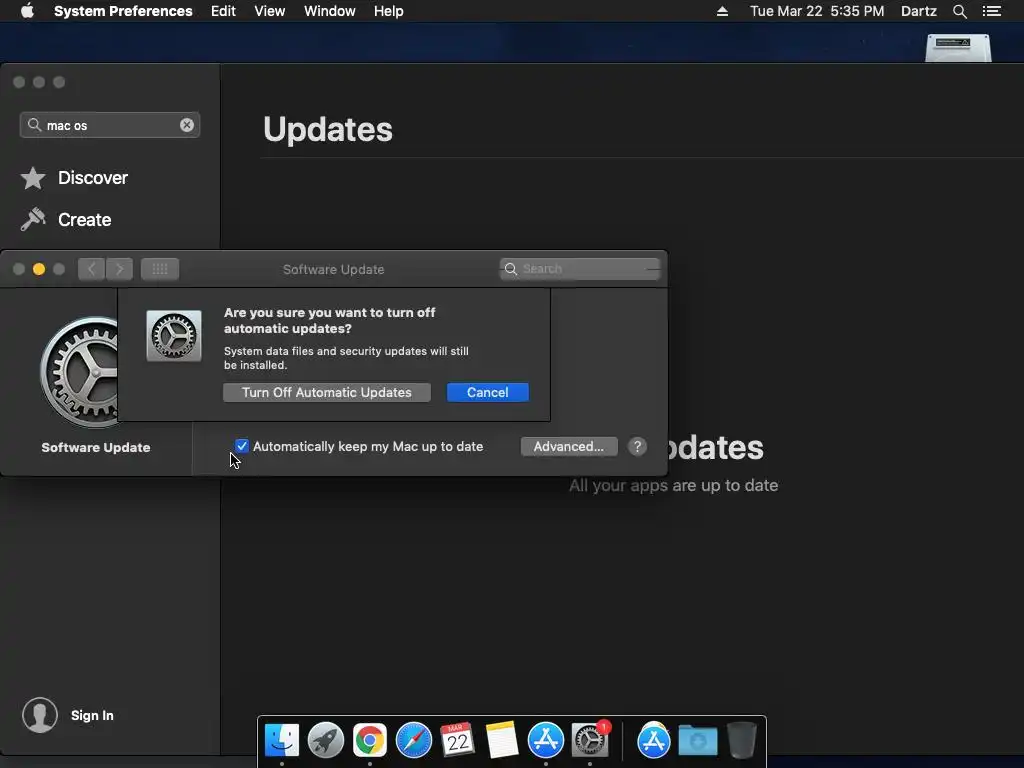Click the gear icon in the dialog
Image resolution: width=1024 pixels, height=768 pixels.
point(174,336)
